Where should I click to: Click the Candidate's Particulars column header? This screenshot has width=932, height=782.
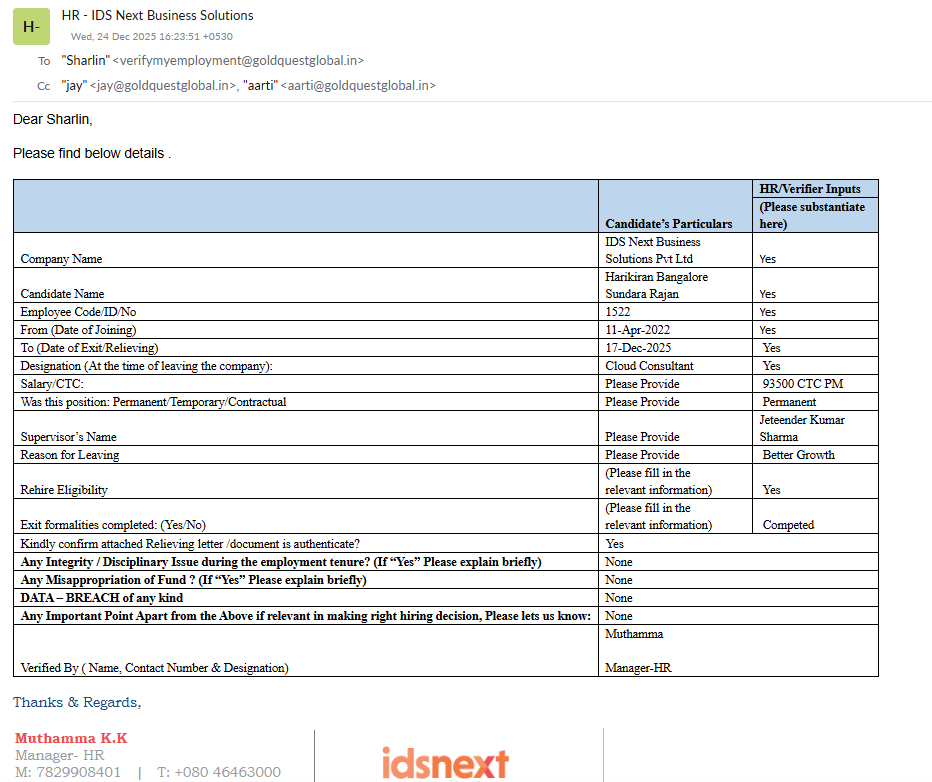click(x=669, y=224)
